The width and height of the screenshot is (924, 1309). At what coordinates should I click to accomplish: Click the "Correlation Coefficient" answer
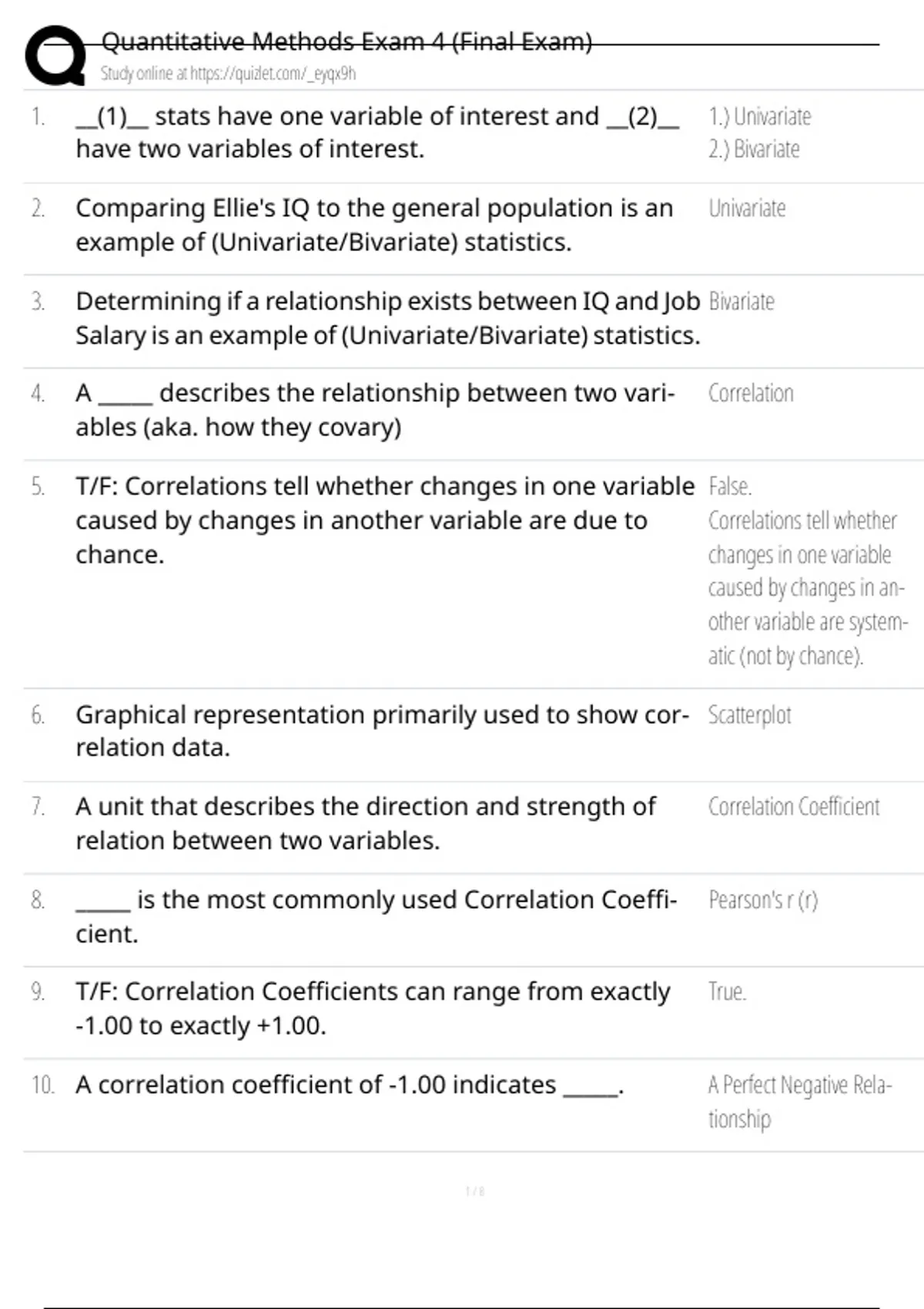click(x=793, y=807)
